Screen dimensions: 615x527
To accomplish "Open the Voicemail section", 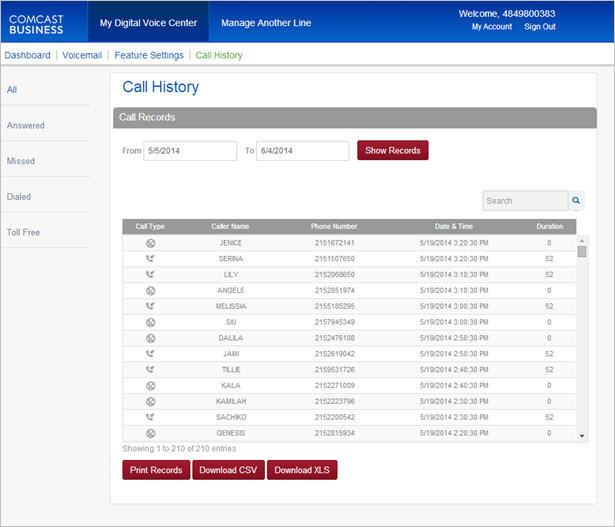I will tap(82, 55).
